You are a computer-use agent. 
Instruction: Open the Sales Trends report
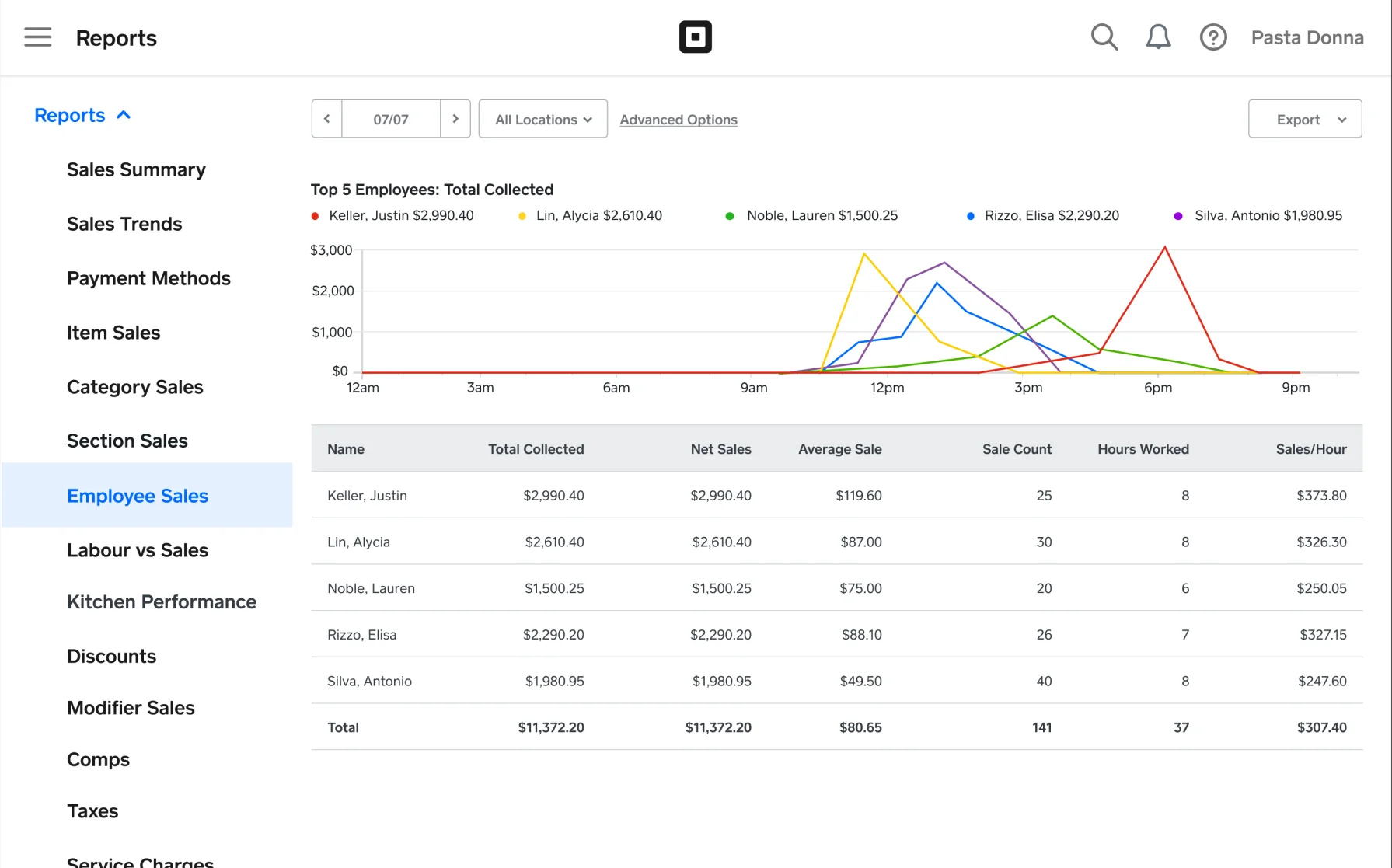(124, 224)
